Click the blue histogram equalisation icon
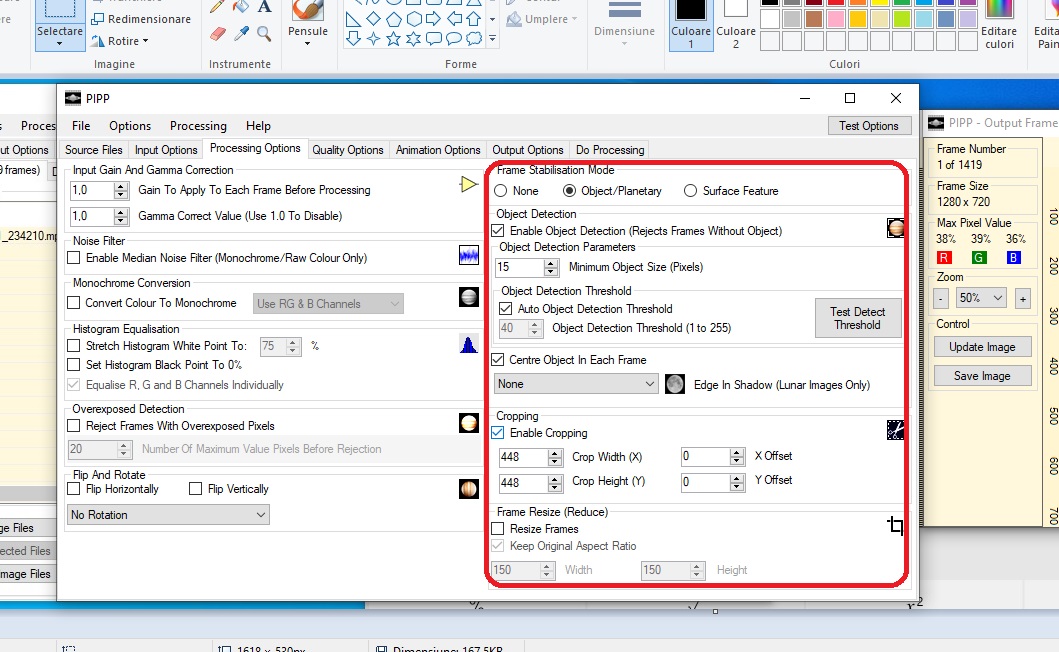Image resolution: width=1059 pixels, height=652 pixels. (x=469, y=344)
